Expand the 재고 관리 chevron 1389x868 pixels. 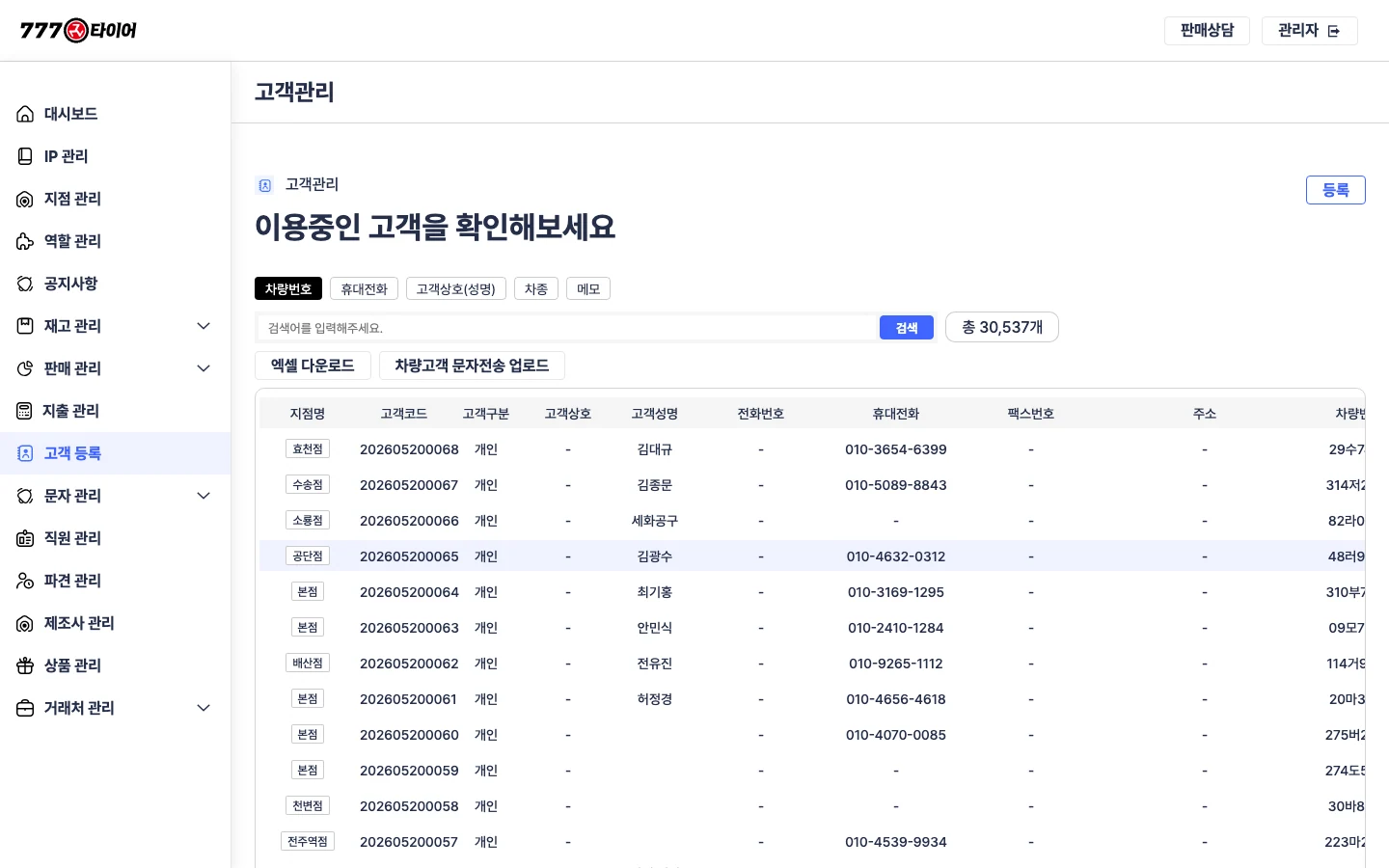pyautogui.click(x=204, y=326)
